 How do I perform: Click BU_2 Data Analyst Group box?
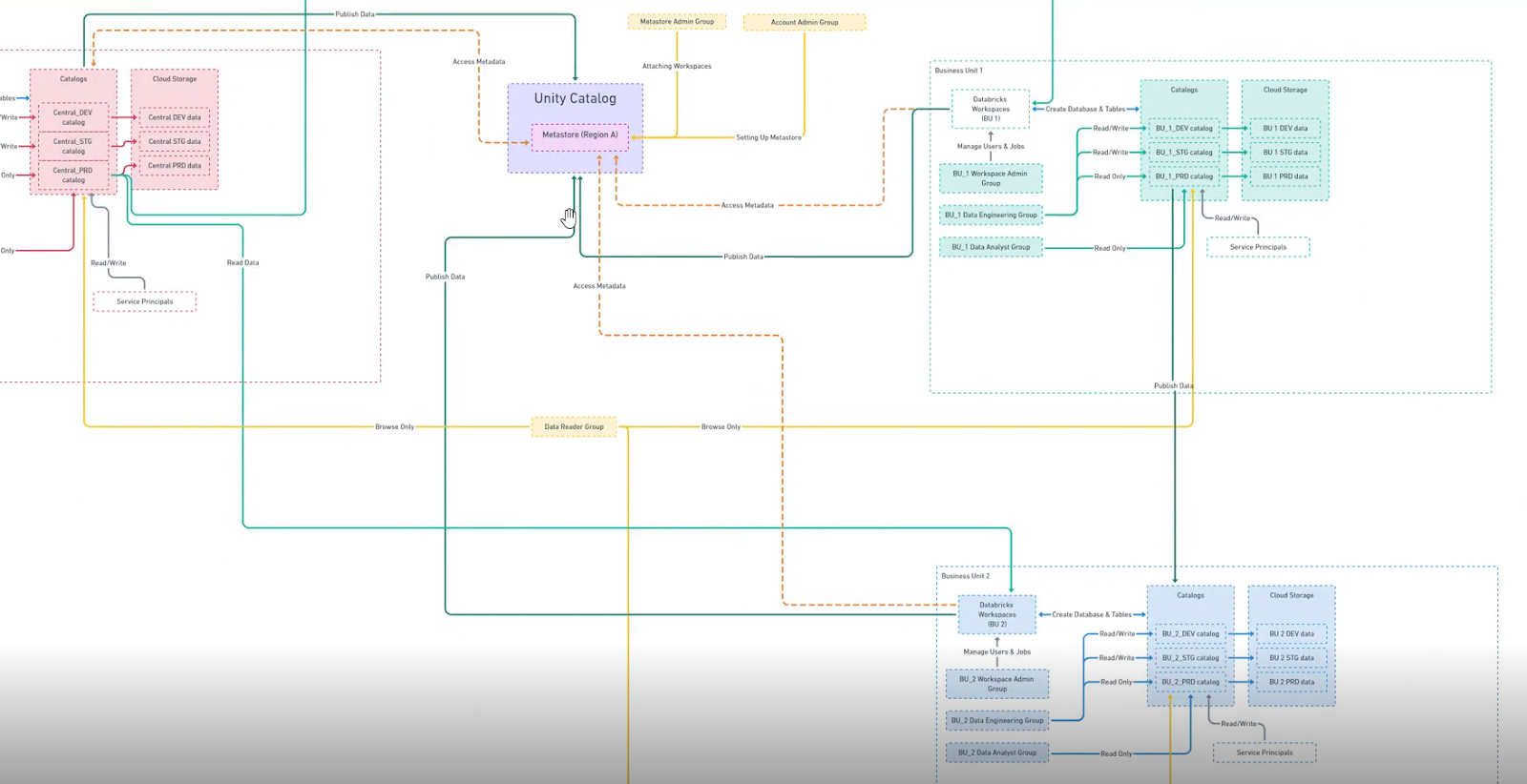[996, 753]
